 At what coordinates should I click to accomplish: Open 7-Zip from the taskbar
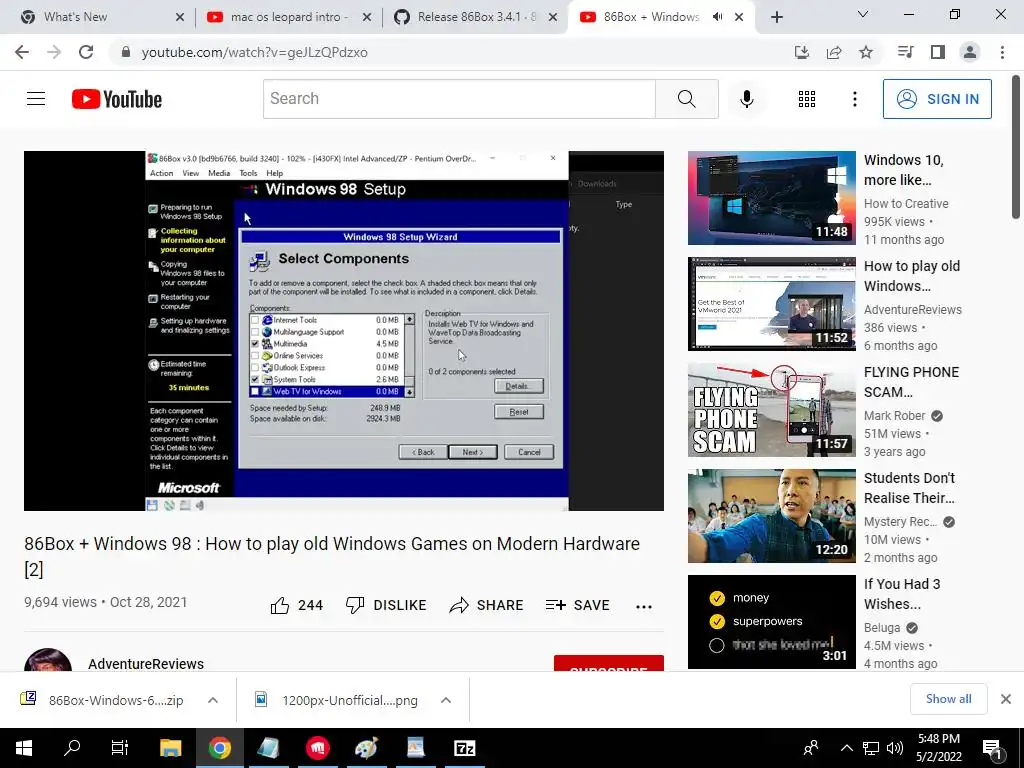click(464, 748)
